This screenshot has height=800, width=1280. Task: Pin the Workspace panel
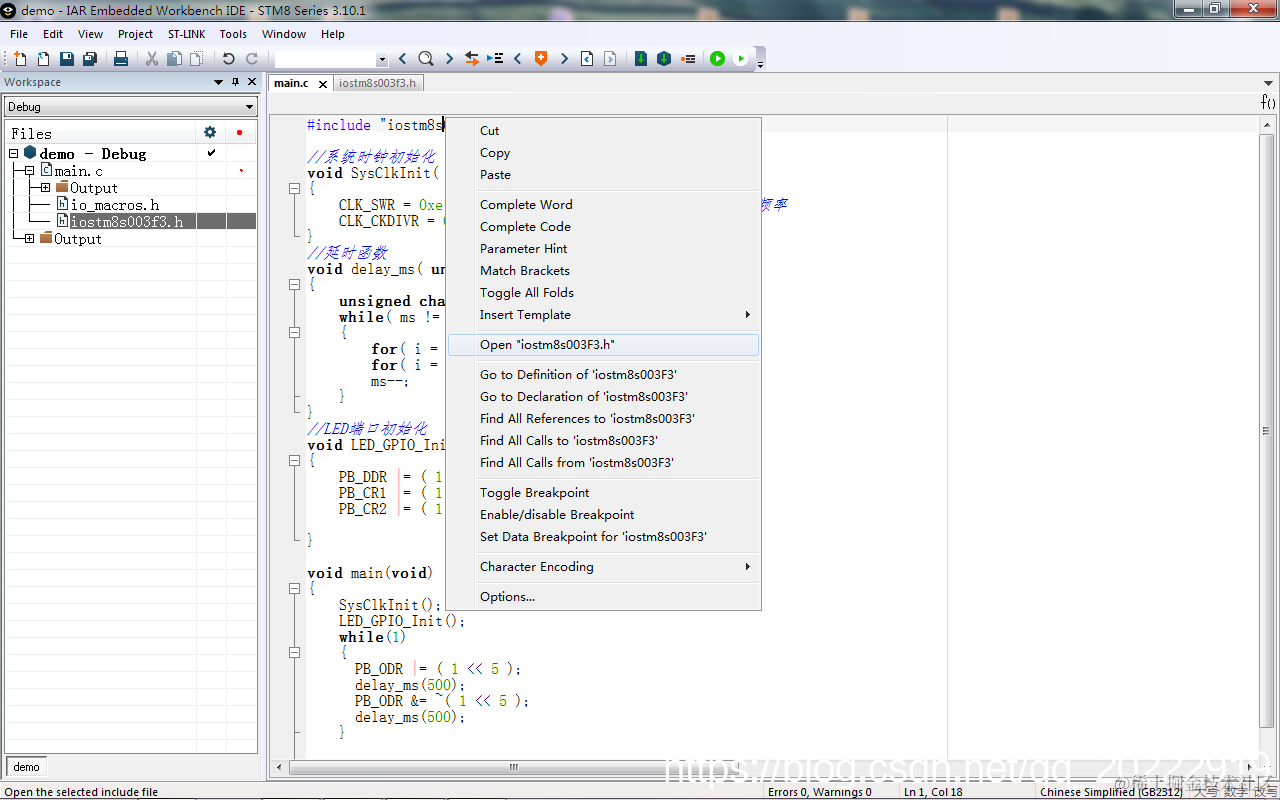tap(235, 82)
